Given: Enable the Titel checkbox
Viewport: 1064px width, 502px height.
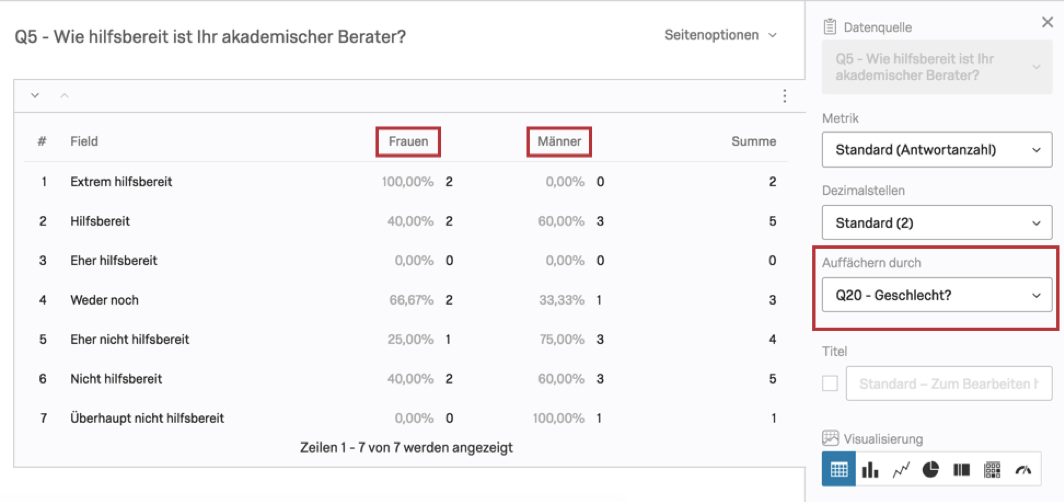Looking at the screenshot, I should coord(830,384).
